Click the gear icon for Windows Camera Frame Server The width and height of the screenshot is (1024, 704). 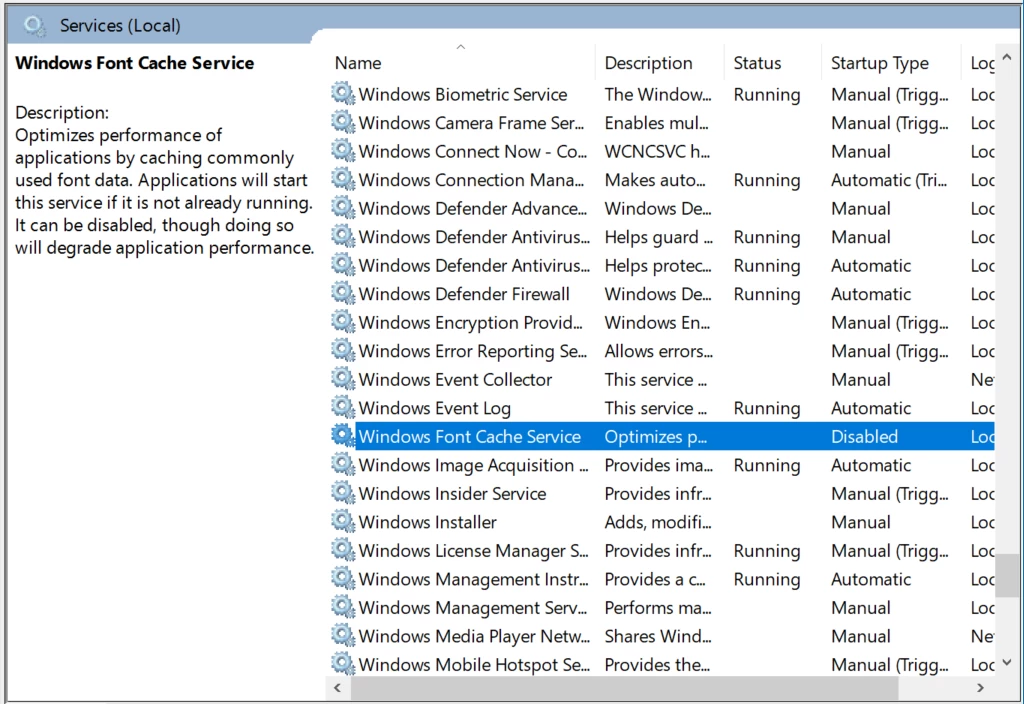click(343, 122)
